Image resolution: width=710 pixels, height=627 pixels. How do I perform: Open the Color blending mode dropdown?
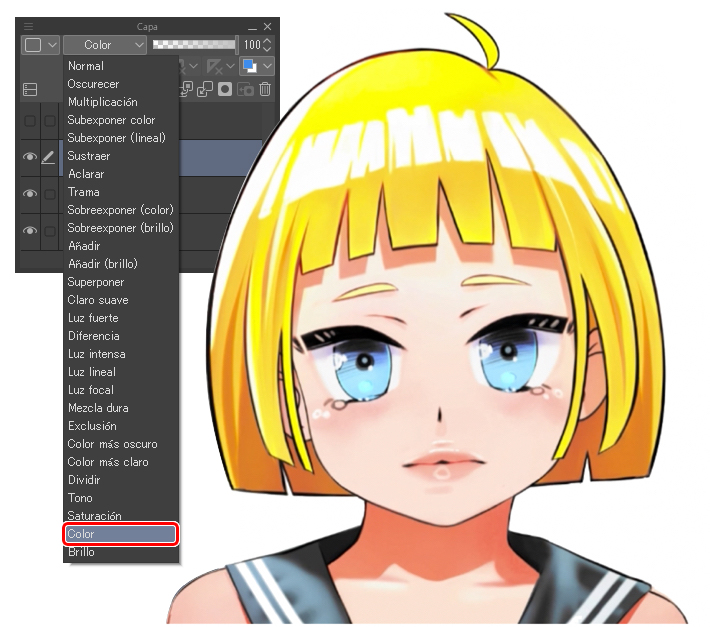pos(105,45)
